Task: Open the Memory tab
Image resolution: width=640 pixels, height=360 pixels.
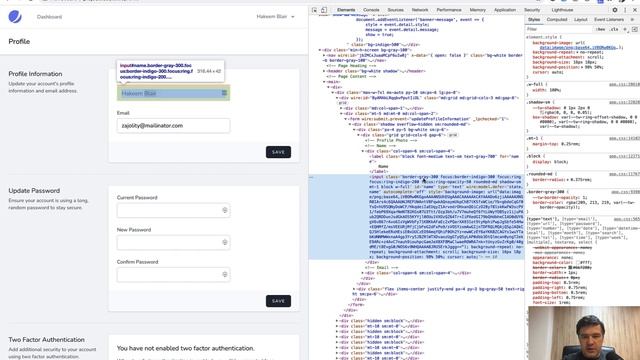Action: [x=478, y=10]
